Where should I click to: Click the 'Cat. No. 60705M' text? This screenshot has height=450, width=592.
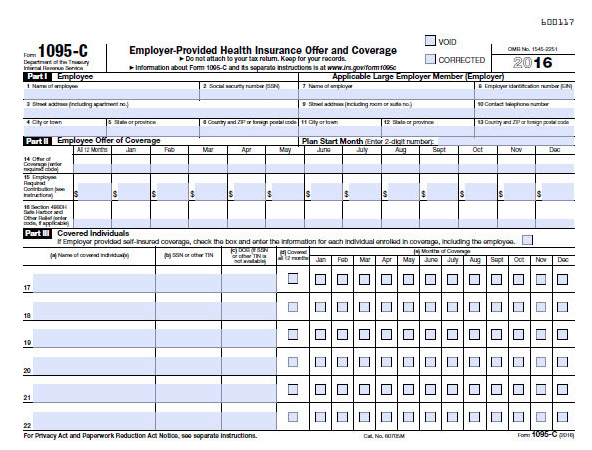tap(384, 436)
